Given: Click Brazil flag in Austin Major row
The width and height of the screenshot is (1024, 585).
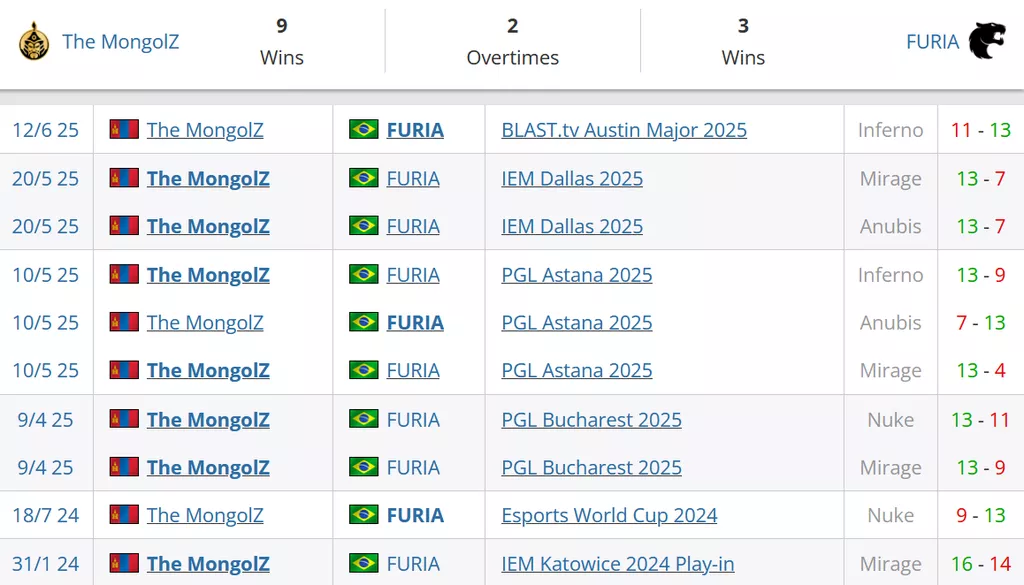Looking at the screenshot, I should pyautogui.click(x=364, y=129).
